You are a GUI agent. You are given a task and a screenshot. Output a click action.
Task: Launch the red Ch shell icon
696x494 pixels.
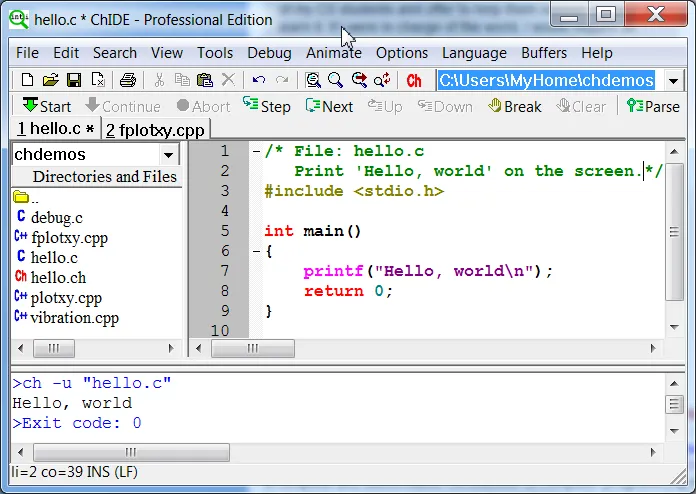414,80
